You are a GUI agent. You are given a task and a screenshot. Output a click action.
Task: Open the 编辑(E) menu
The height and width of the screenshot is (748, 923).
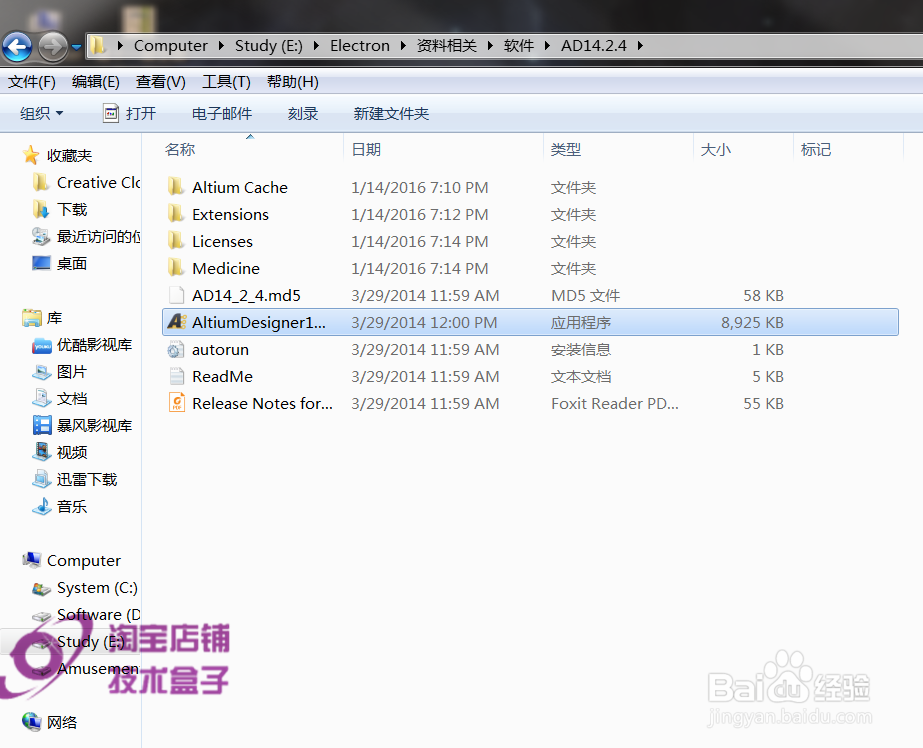point(95,82)
